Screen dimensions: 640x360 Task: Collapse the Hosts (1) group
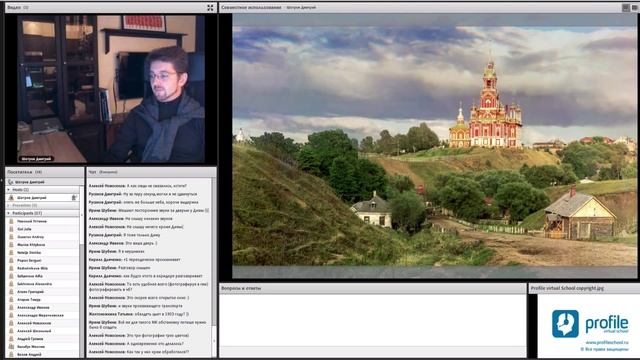coord(9,190)
